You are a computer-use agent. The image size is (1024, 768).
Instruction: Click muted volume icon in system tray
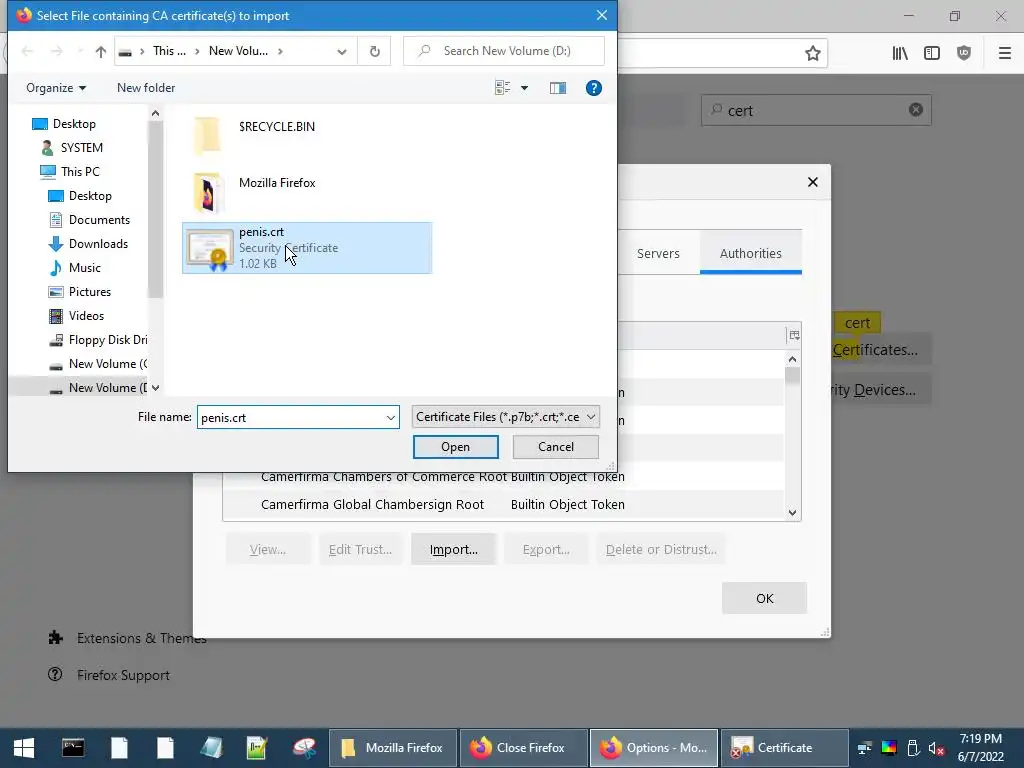(x=936, y=748)
